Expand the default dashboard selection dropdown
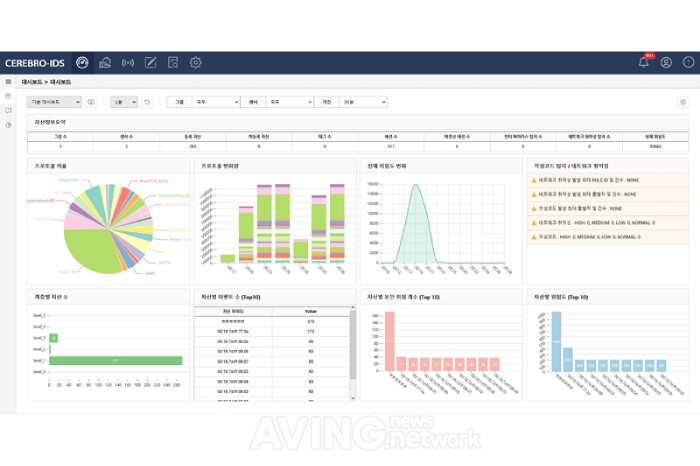Image resolution: width=700 pixels, height=466 pixels. point(54,102)
